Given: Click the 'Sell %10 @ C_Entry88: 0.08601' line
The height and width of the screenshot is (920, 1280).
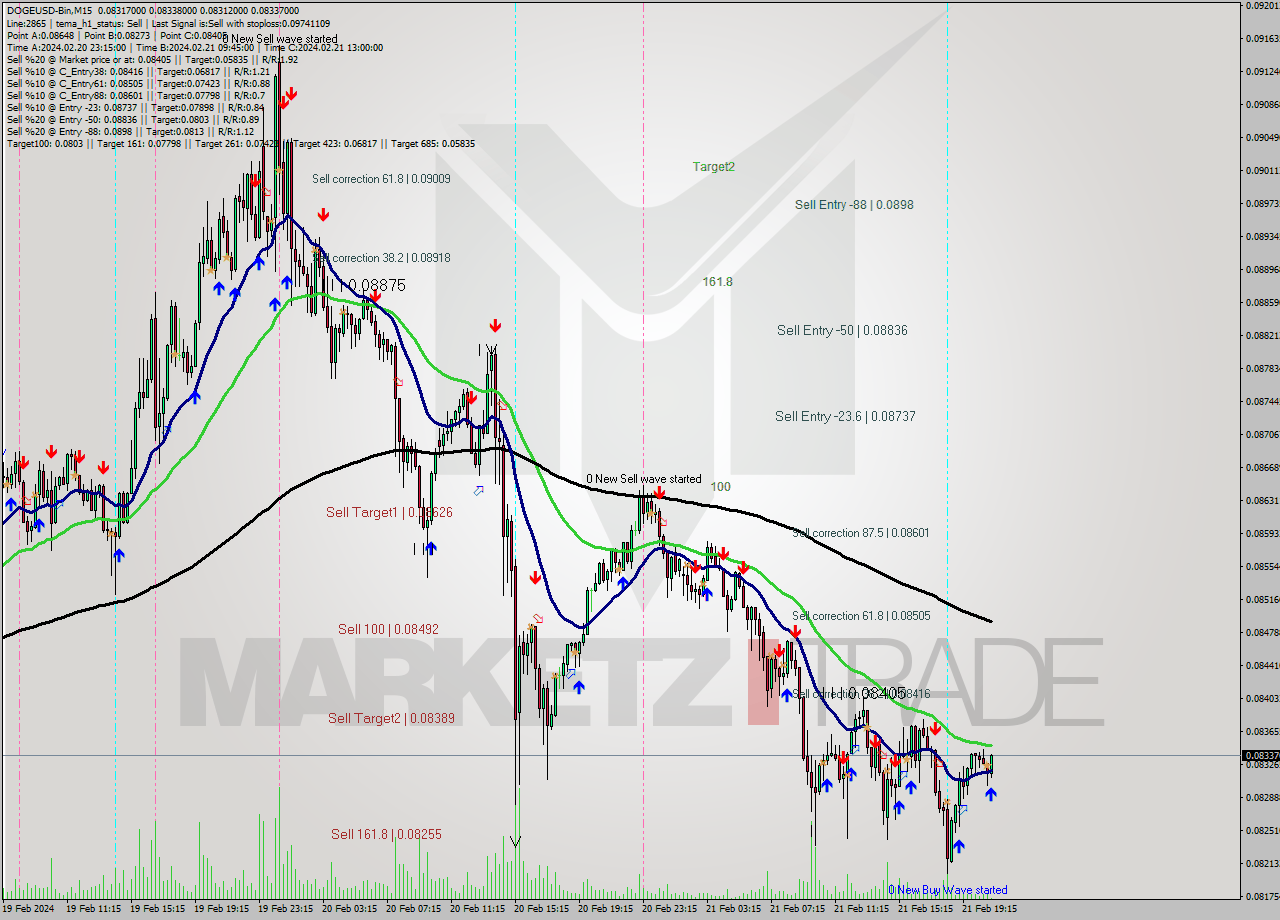Looking at the screenshot, I should point(136,95).
